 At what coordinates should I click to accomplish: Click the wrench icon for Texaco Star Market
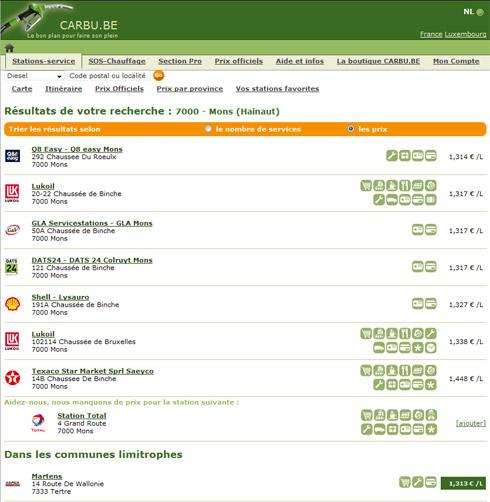tap(379, 385)
